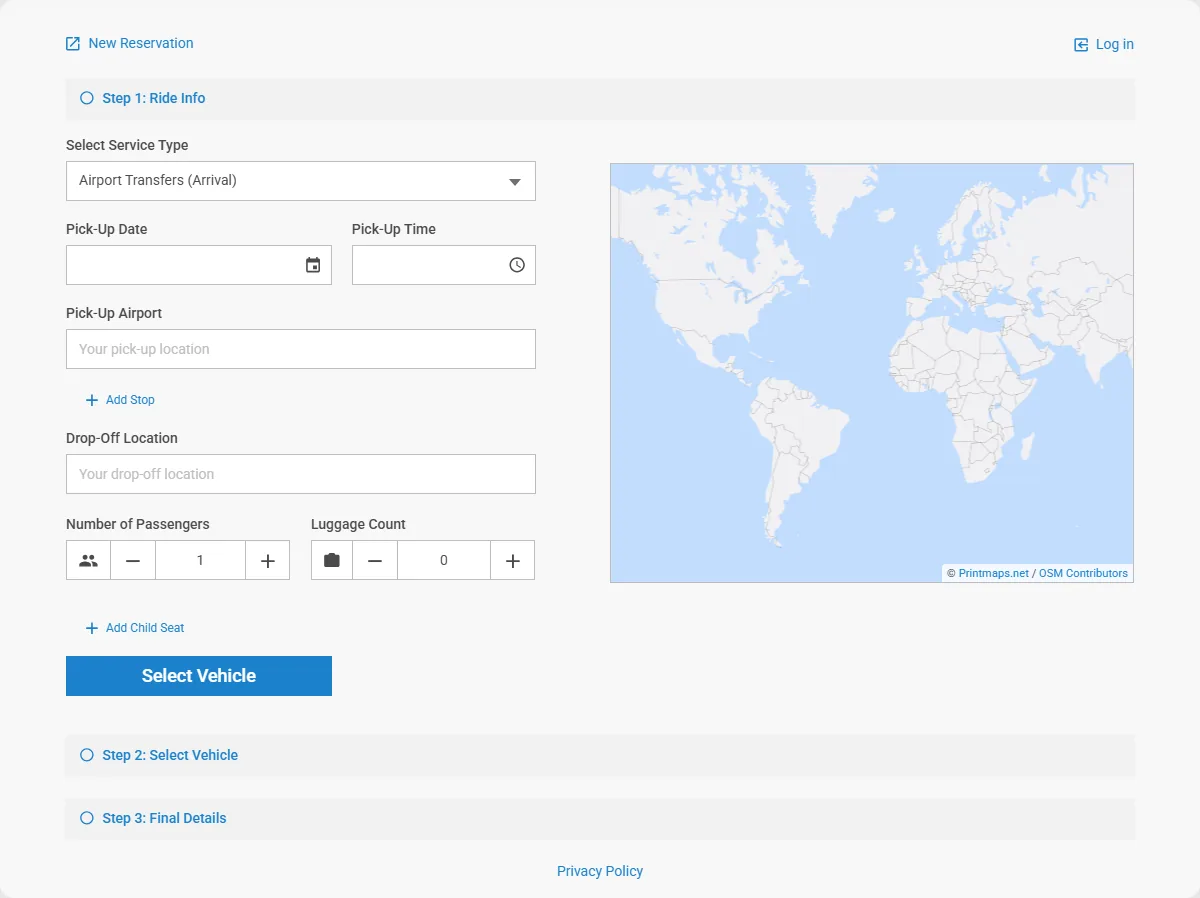Click the luggage count value field

[x=444, y=561]
